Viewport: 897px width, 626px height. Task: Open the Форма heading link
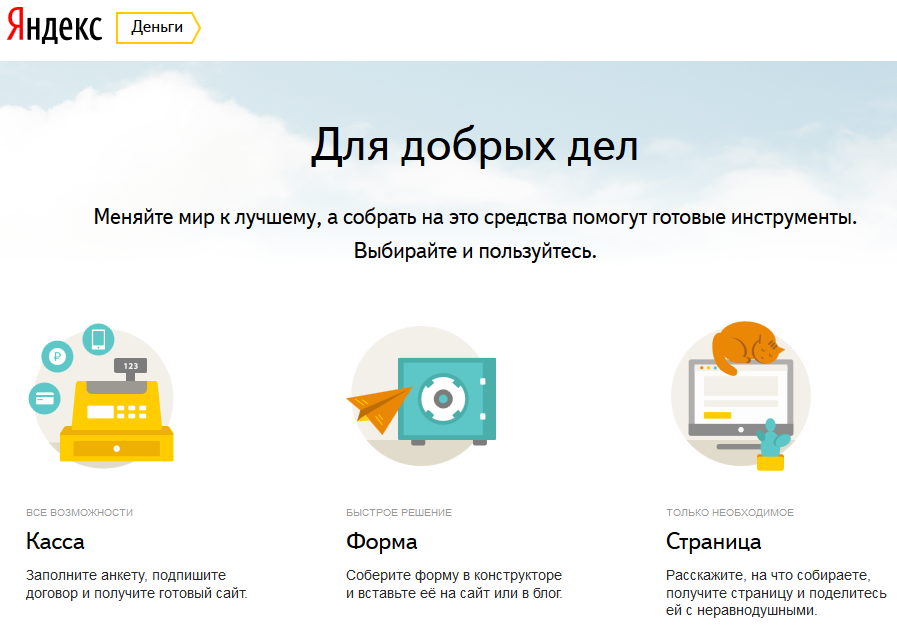381,542
